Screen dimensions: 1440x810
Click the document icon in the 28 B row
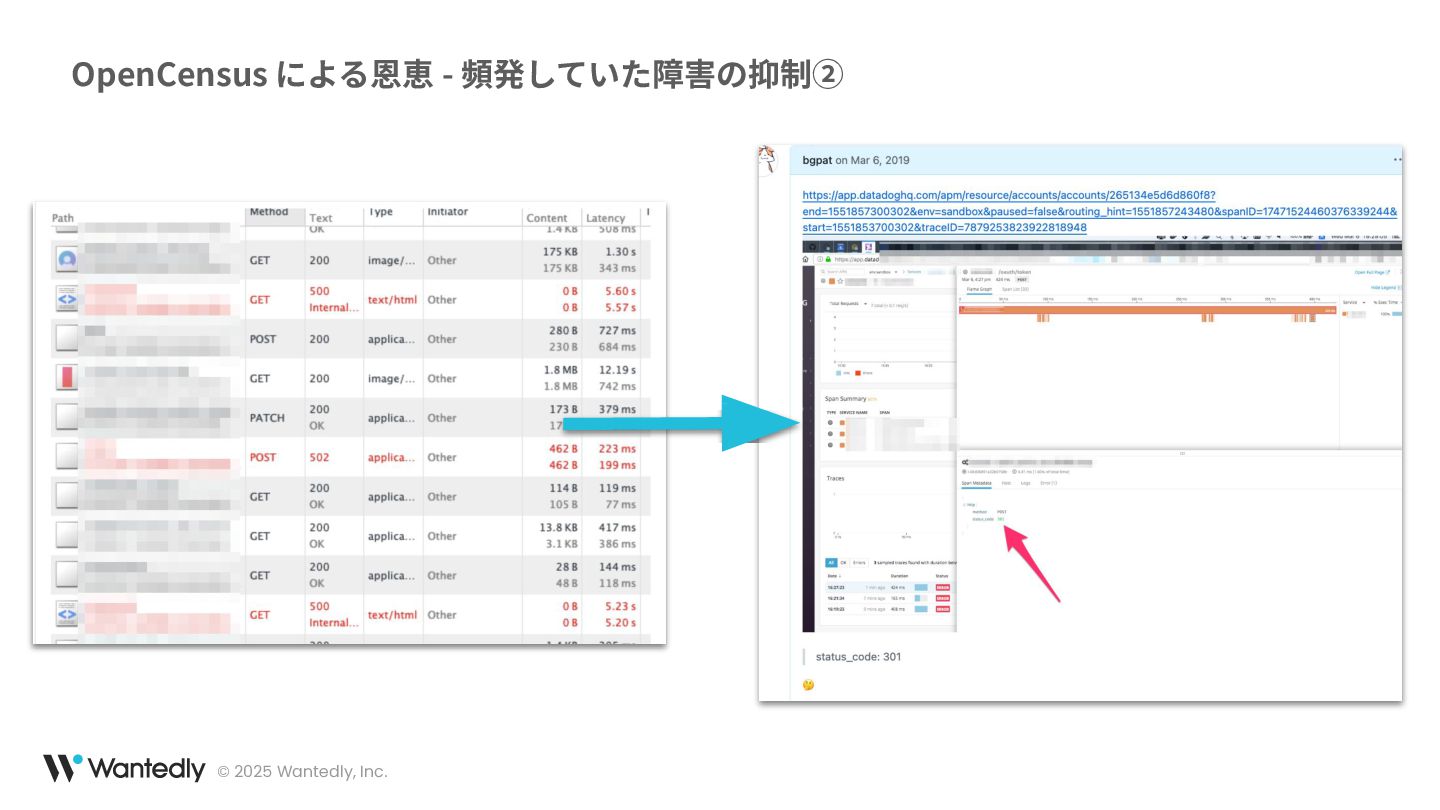67,575
